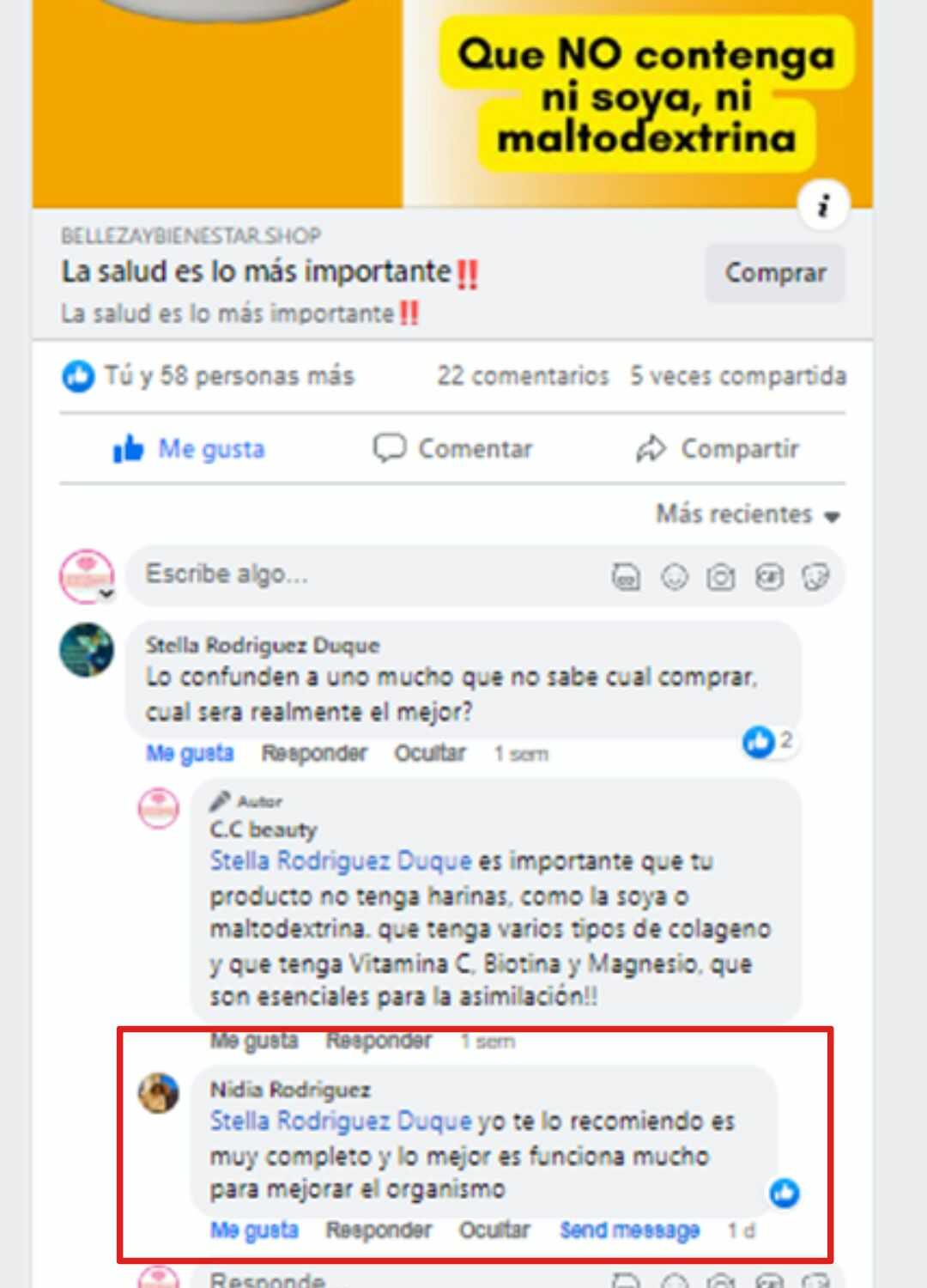Click the Escribe algo comment field
Viewport: 927px width, 1288px height.
485,575
